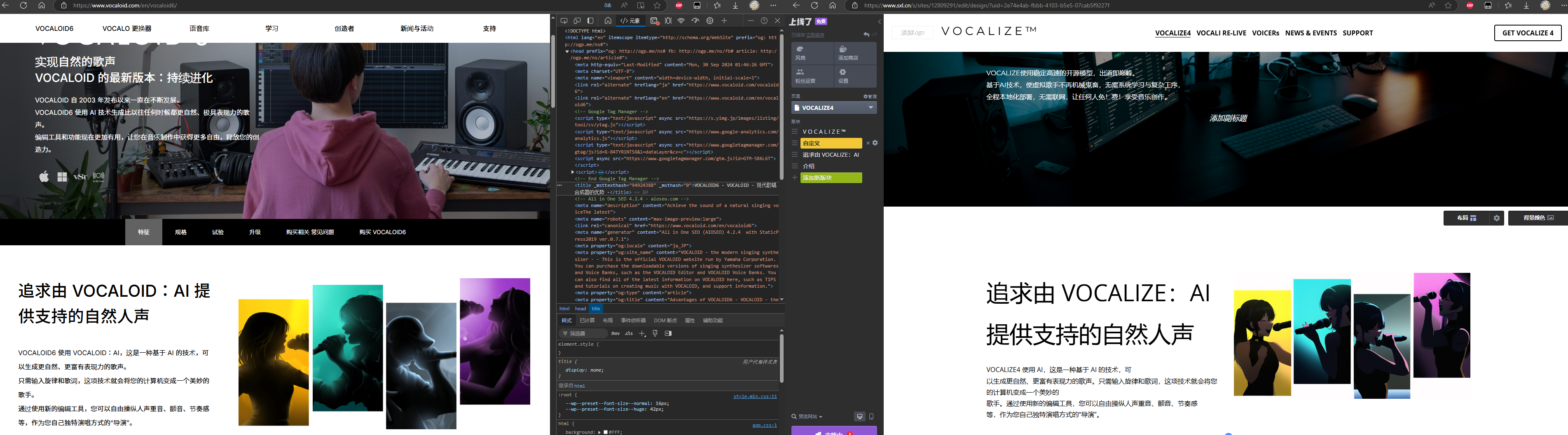Click the 添加新版块 add new block button

[831, 178]
